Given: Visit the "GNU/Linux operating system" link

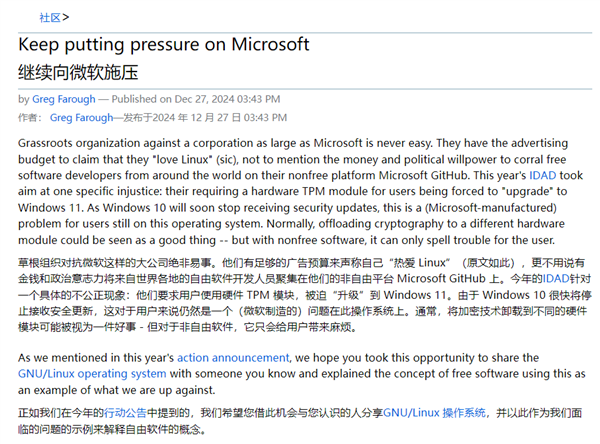Looking at the screenshot, I should [x=92, y=374].
